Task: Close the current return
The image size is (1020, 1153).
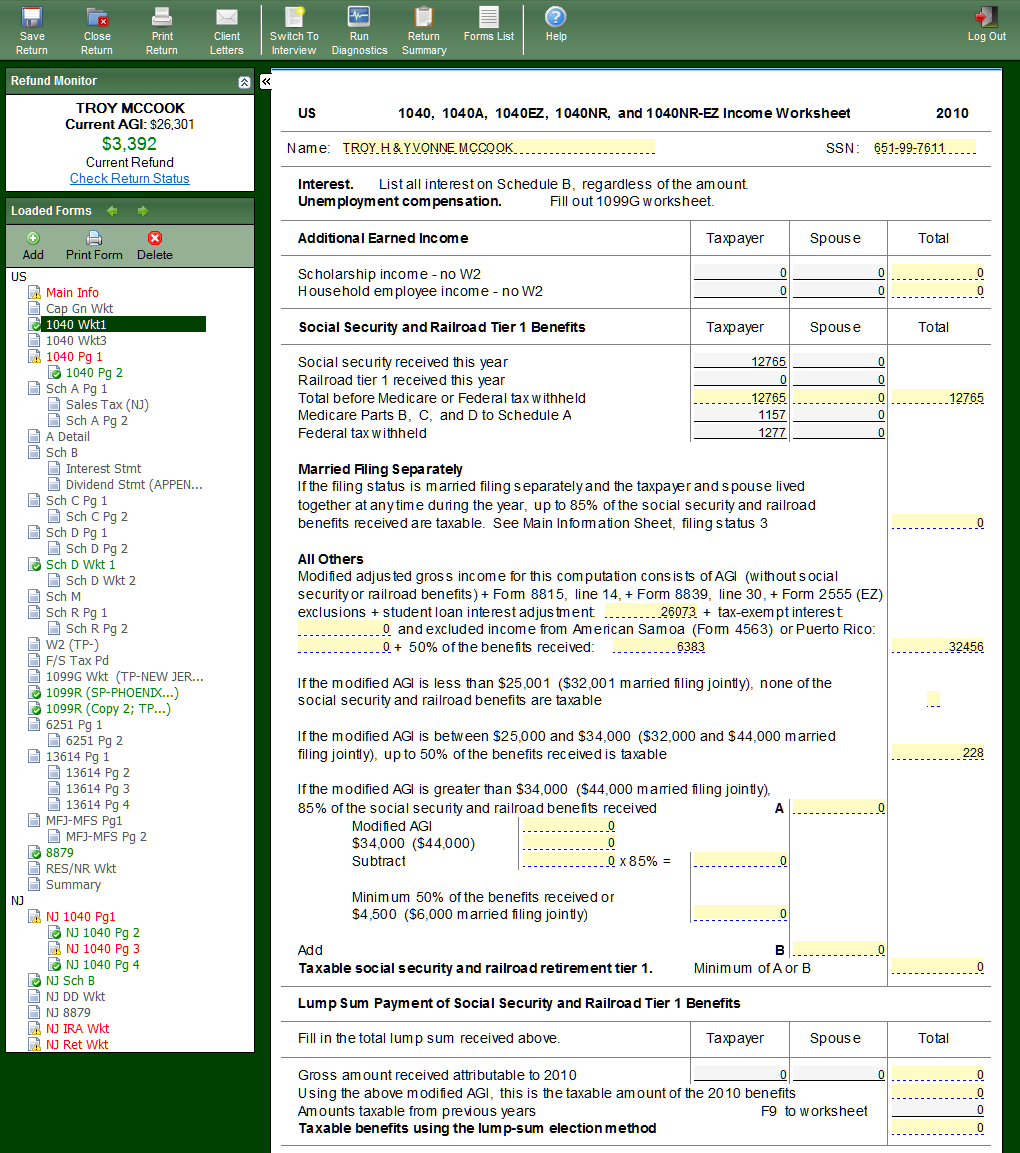Action: click(x=97, y=29)
